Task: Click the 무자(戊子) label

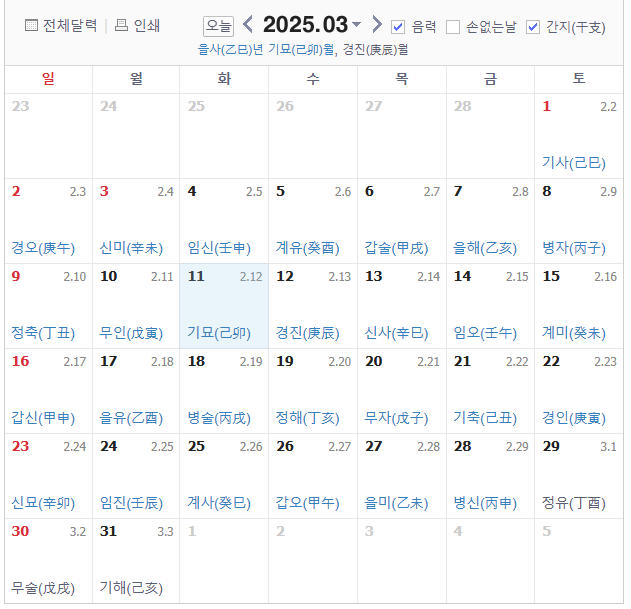Action: coord(396,418)
